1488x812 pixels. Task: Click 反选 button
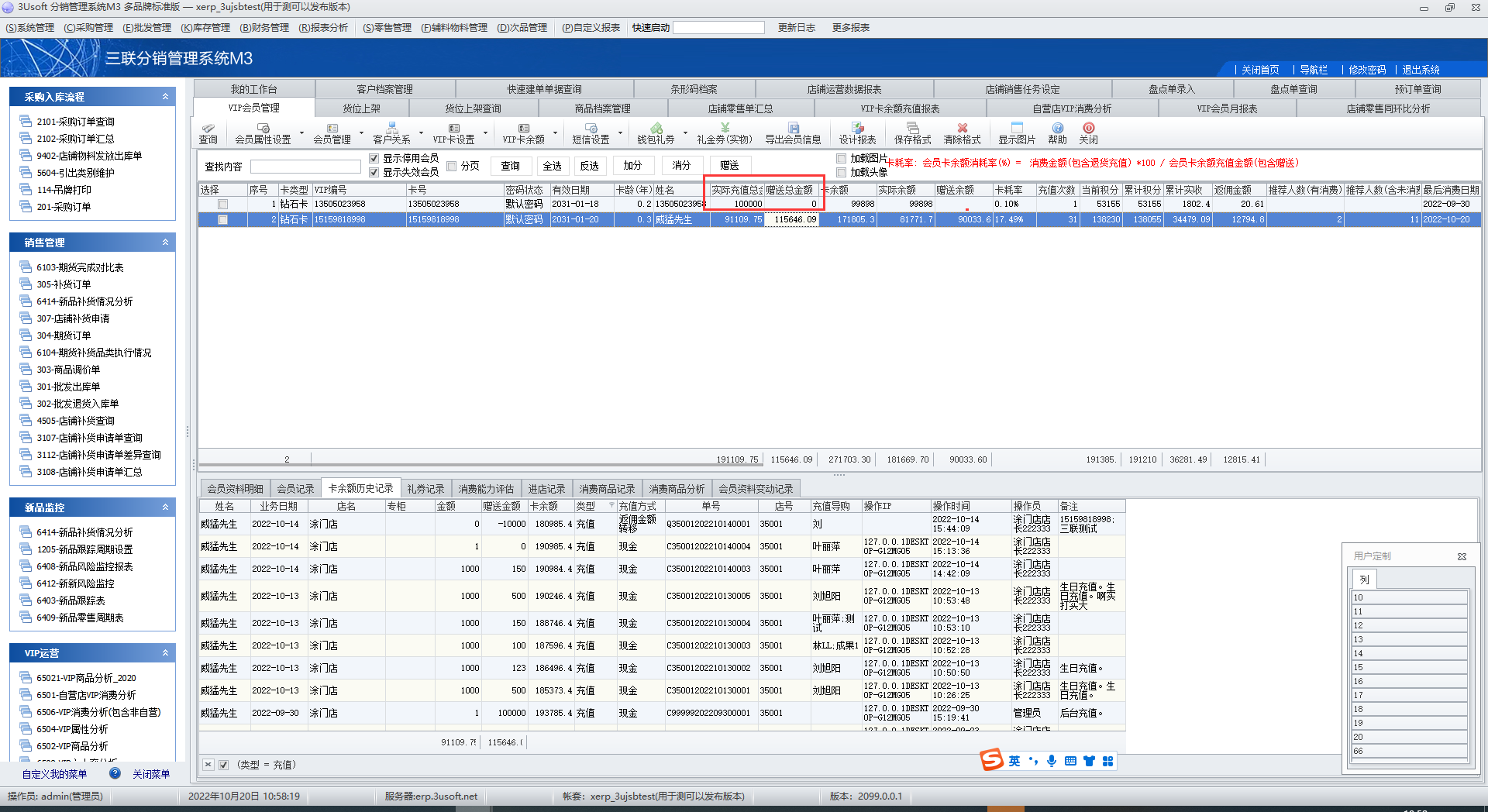click(590, 166)
